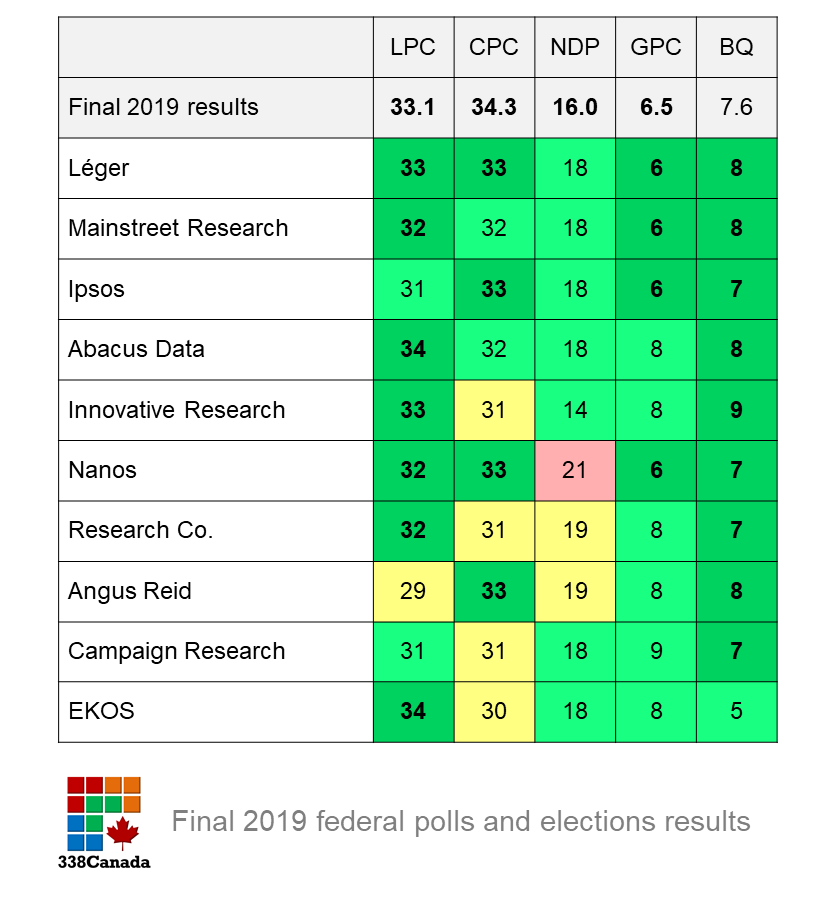Viewport: 832px width, 908px height.
Task: Select the EKOS BQ cell showing 5
Action: [x=736, y=711]
